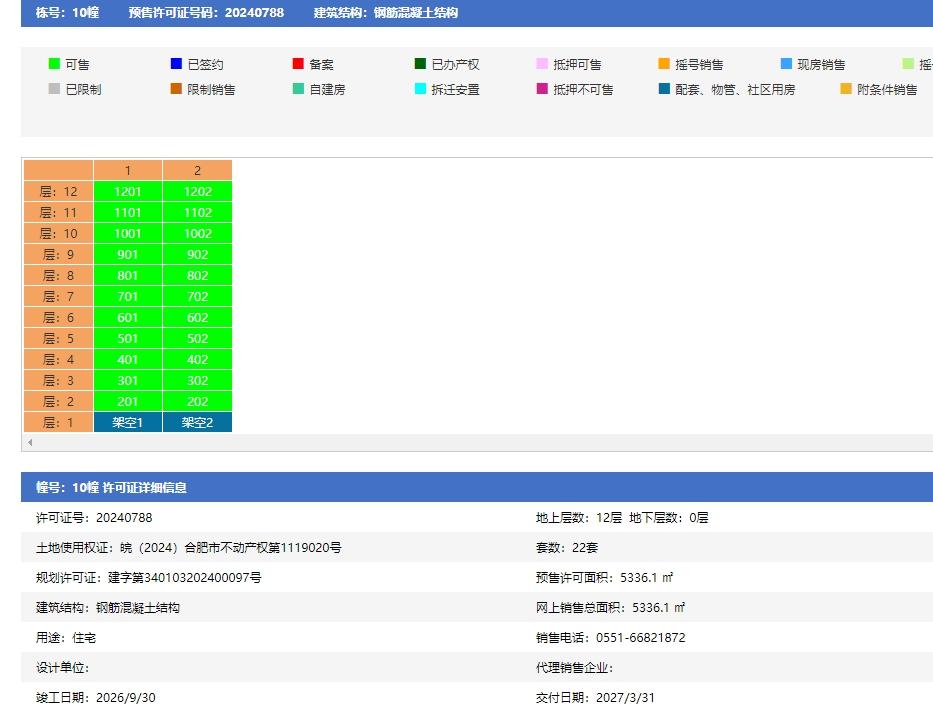Click the teal 自建房 legend swatch

[298, 89]
